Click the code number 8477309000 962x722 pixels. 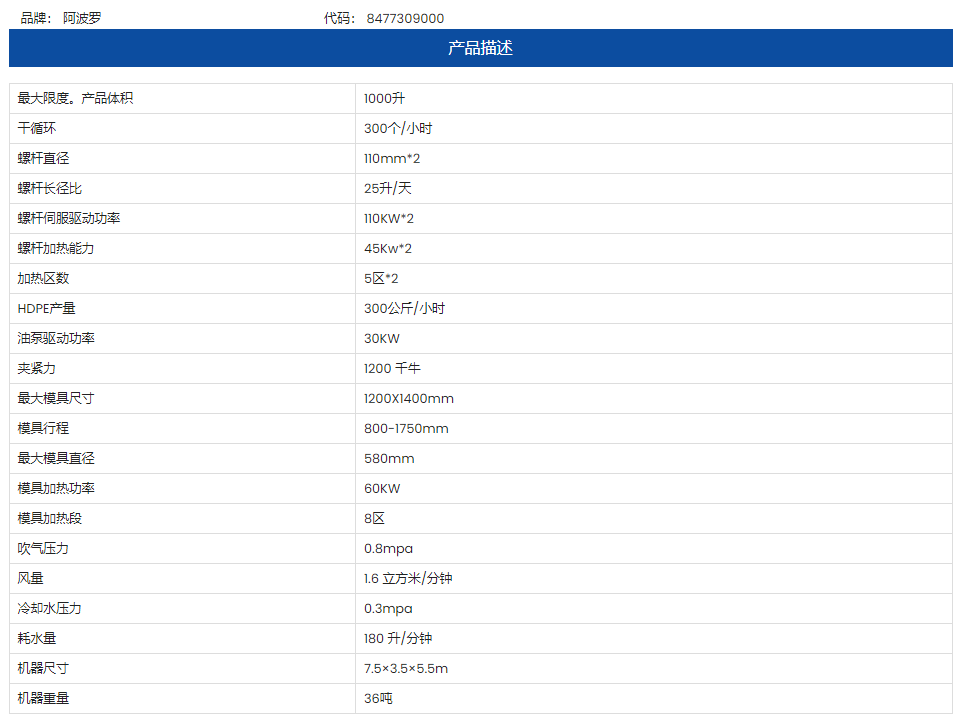(x=405, y=18)
